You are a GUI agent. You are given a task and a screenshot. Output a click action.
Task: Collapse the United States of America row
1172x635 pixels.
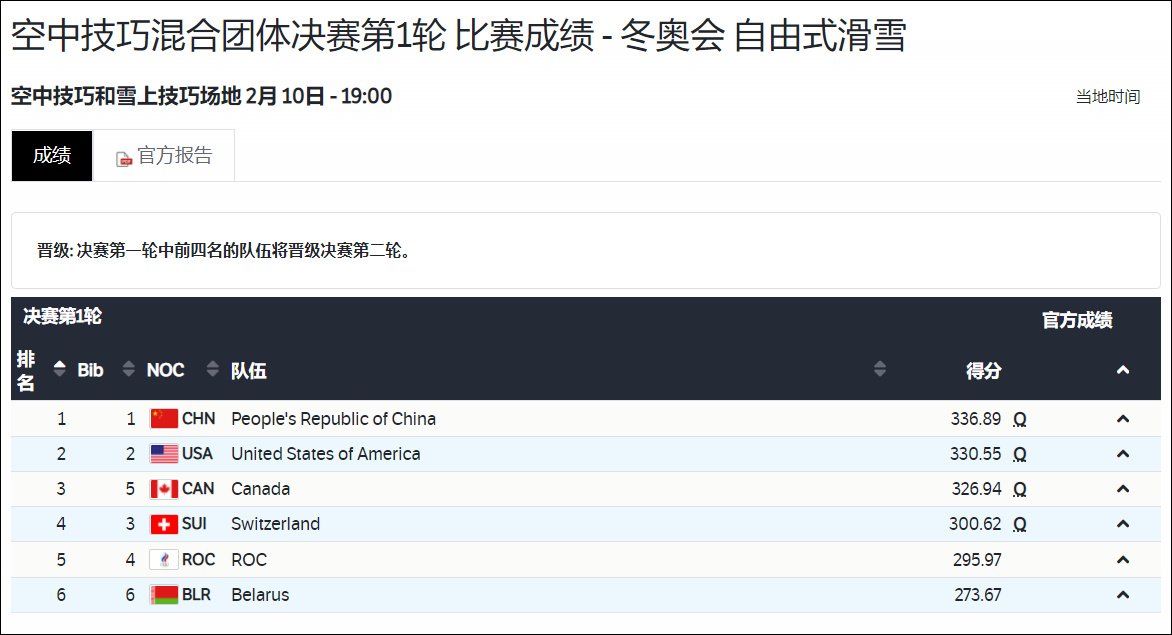tap(1124, 453)
